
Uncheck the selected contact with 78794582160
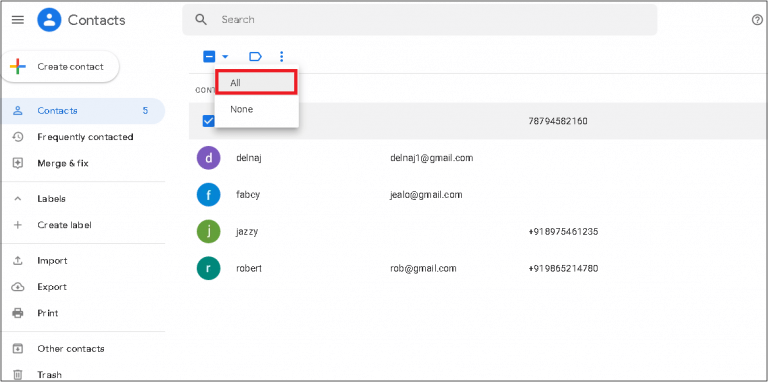[208, 121]
